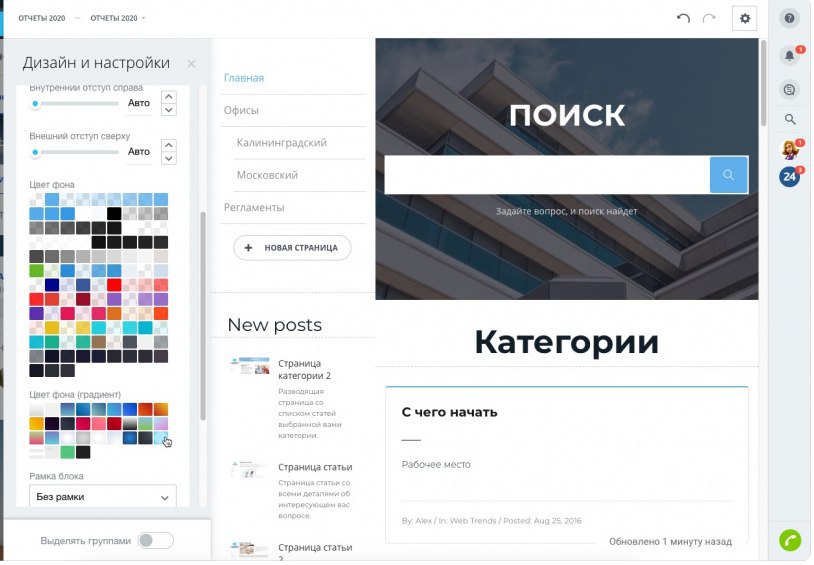814x565 pixels.
Task: Pick the black background color swatch
Action: pyautogui.click(x=114, y=213)
